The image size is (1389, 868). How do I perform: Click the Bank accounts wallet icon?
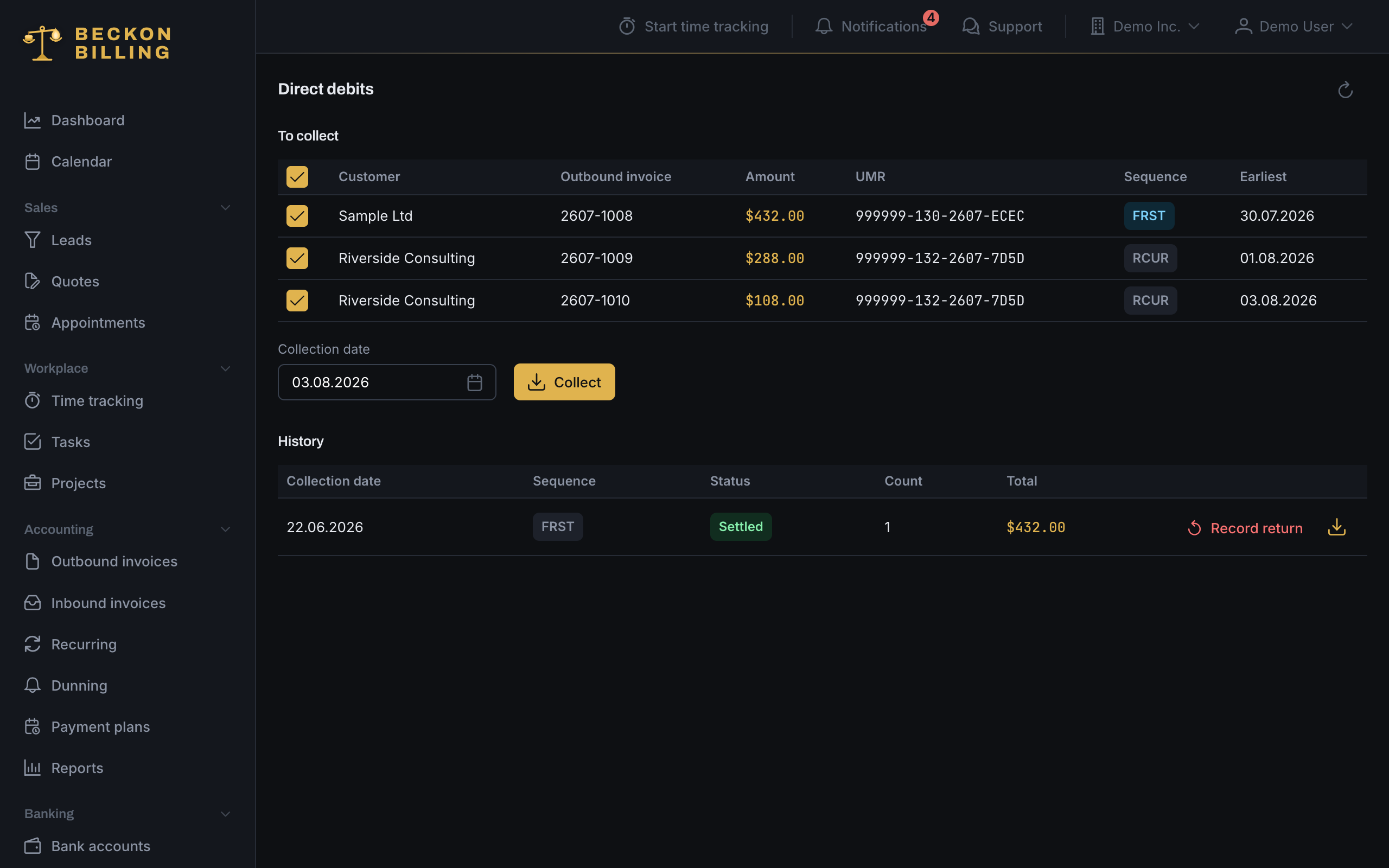[x=33, y=846]
